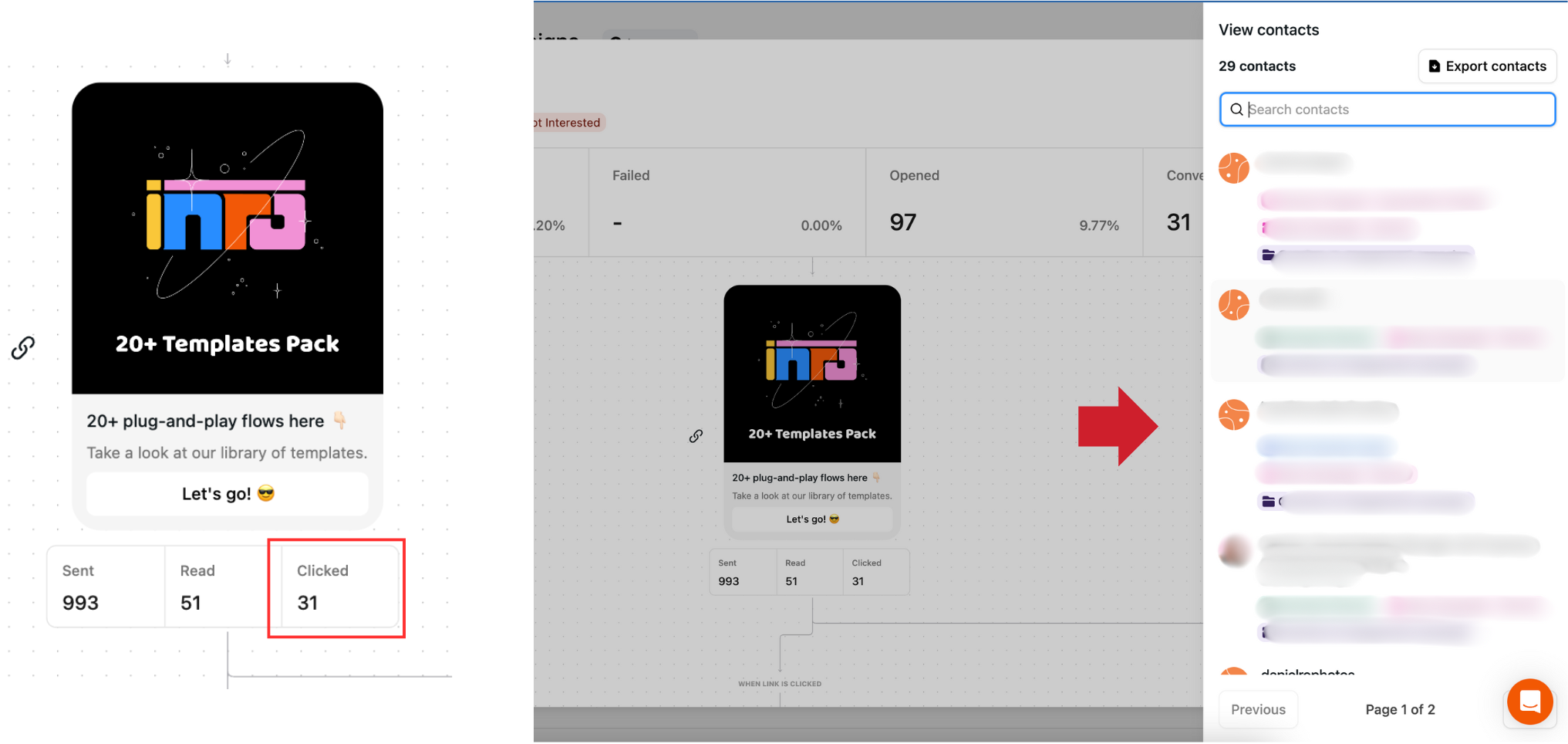Image resolution: width=1568 pixels, height=744 pixels.
Task: Click the link icon beside the large template card
Action: click(23, 348)
